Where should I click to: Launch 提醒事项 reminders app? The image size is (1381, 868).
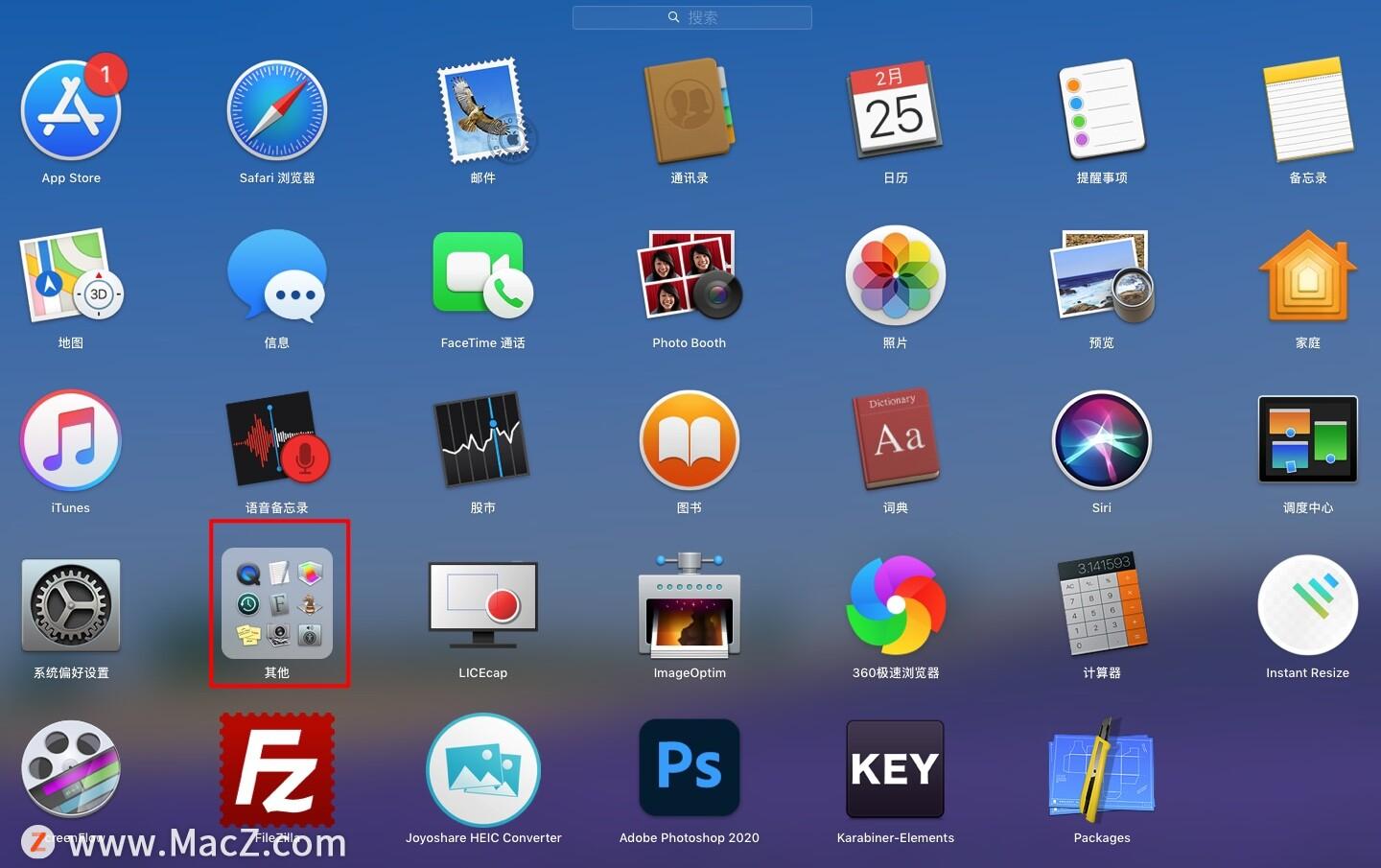coord(1102,110)
